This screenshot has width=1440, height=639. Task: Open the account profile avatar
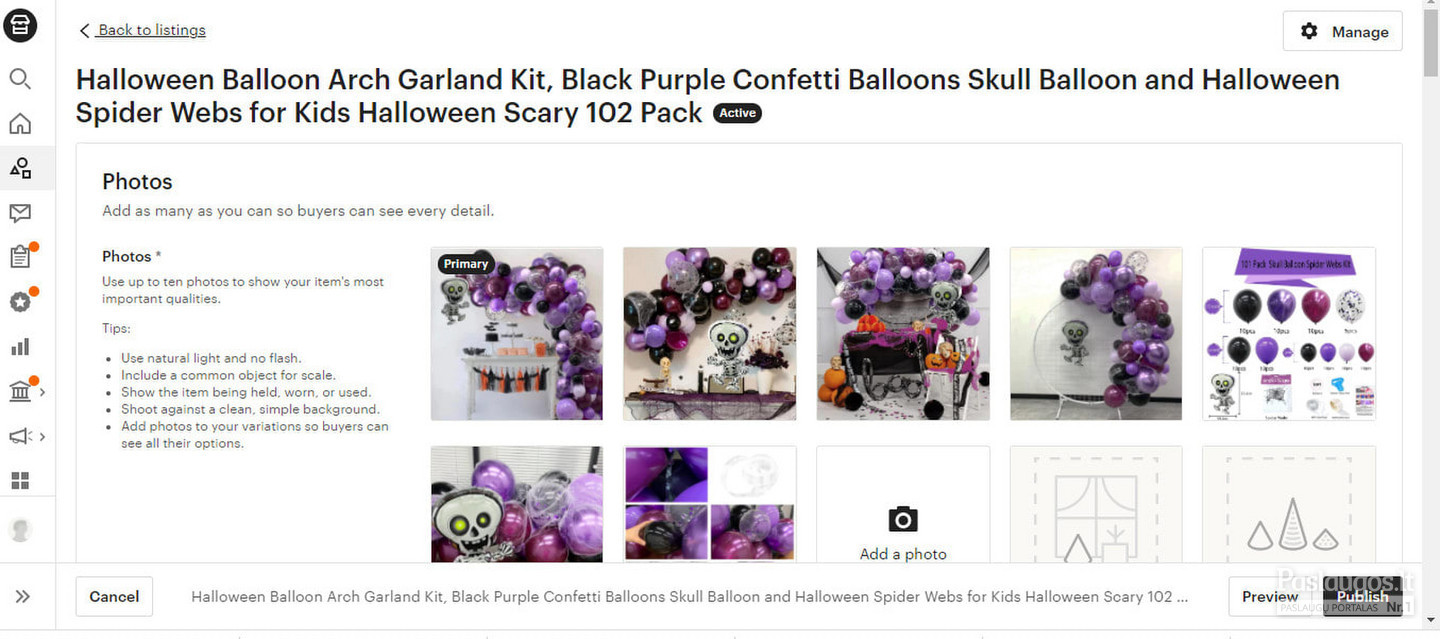[20, 530]
